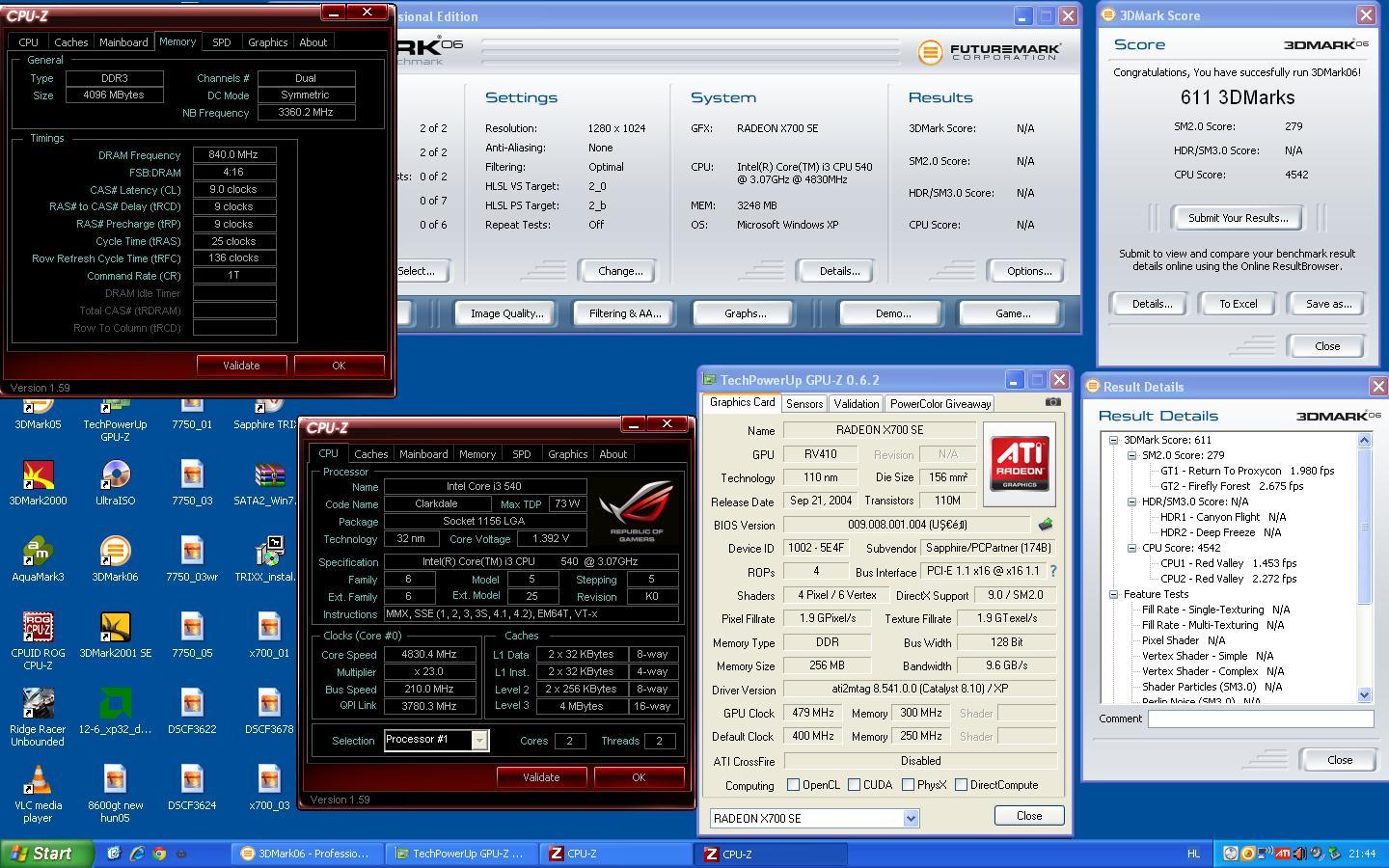
Task: Open UltraISO desktop shortcut
Action: tap(115, 482)
